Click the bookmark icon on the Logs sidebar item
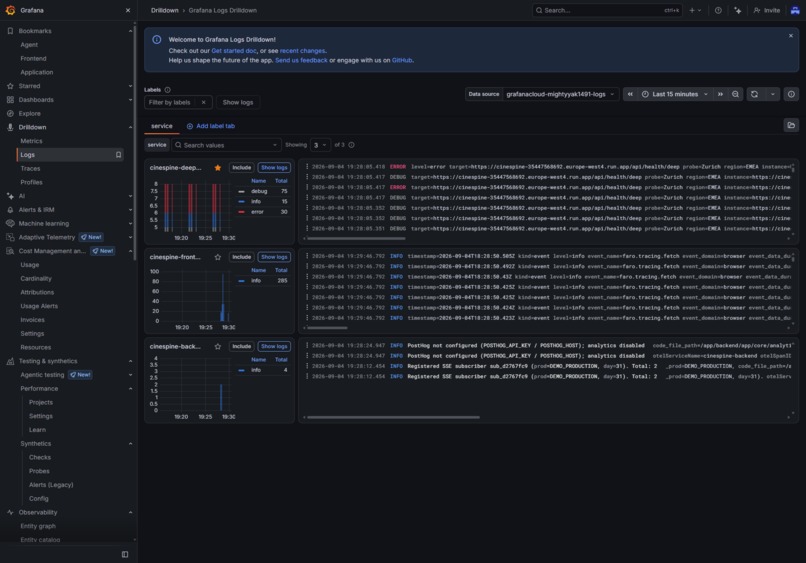 (118, 155)
